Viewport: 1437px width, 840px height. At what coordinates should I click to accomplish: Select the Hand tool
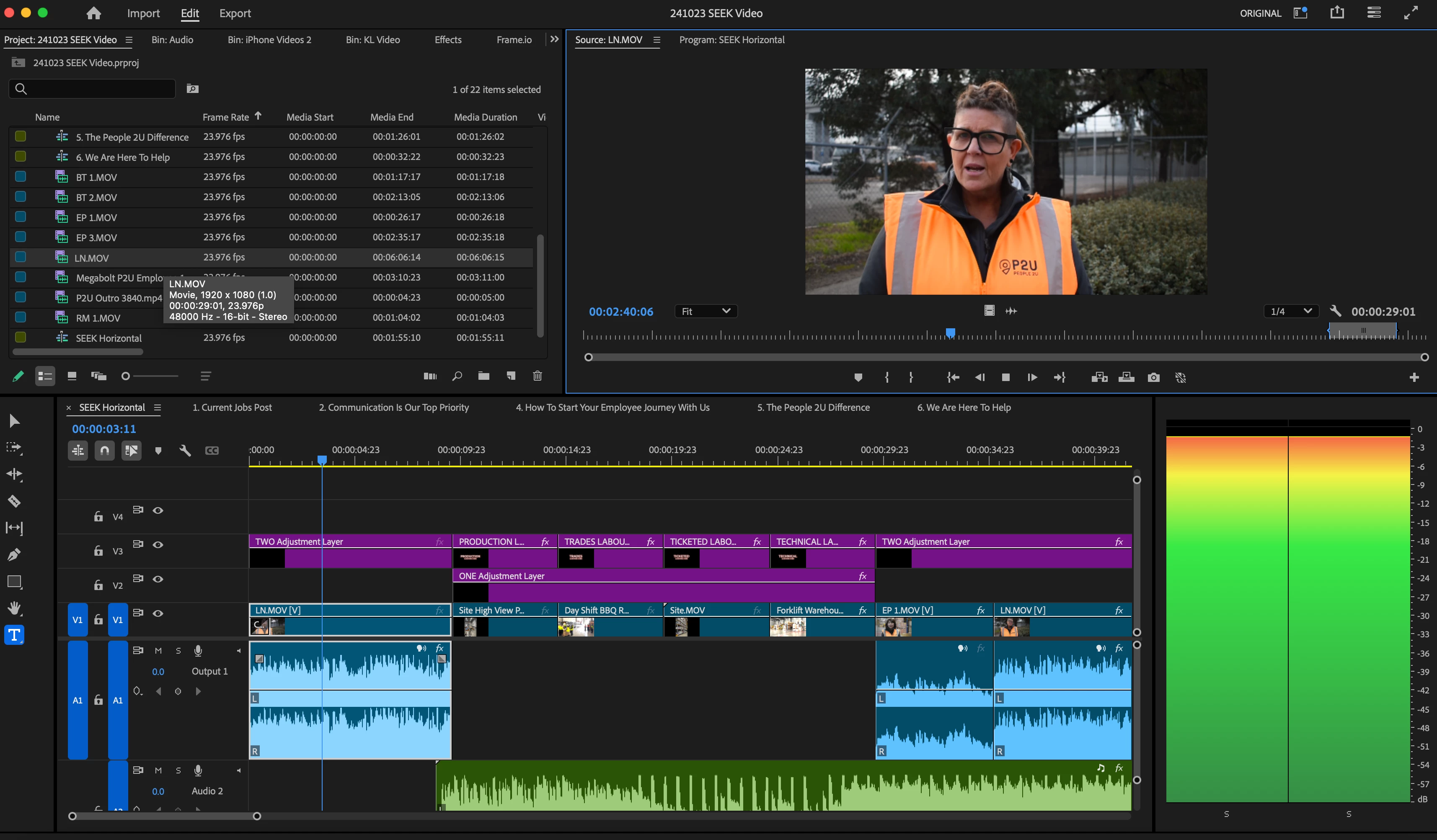14,608
